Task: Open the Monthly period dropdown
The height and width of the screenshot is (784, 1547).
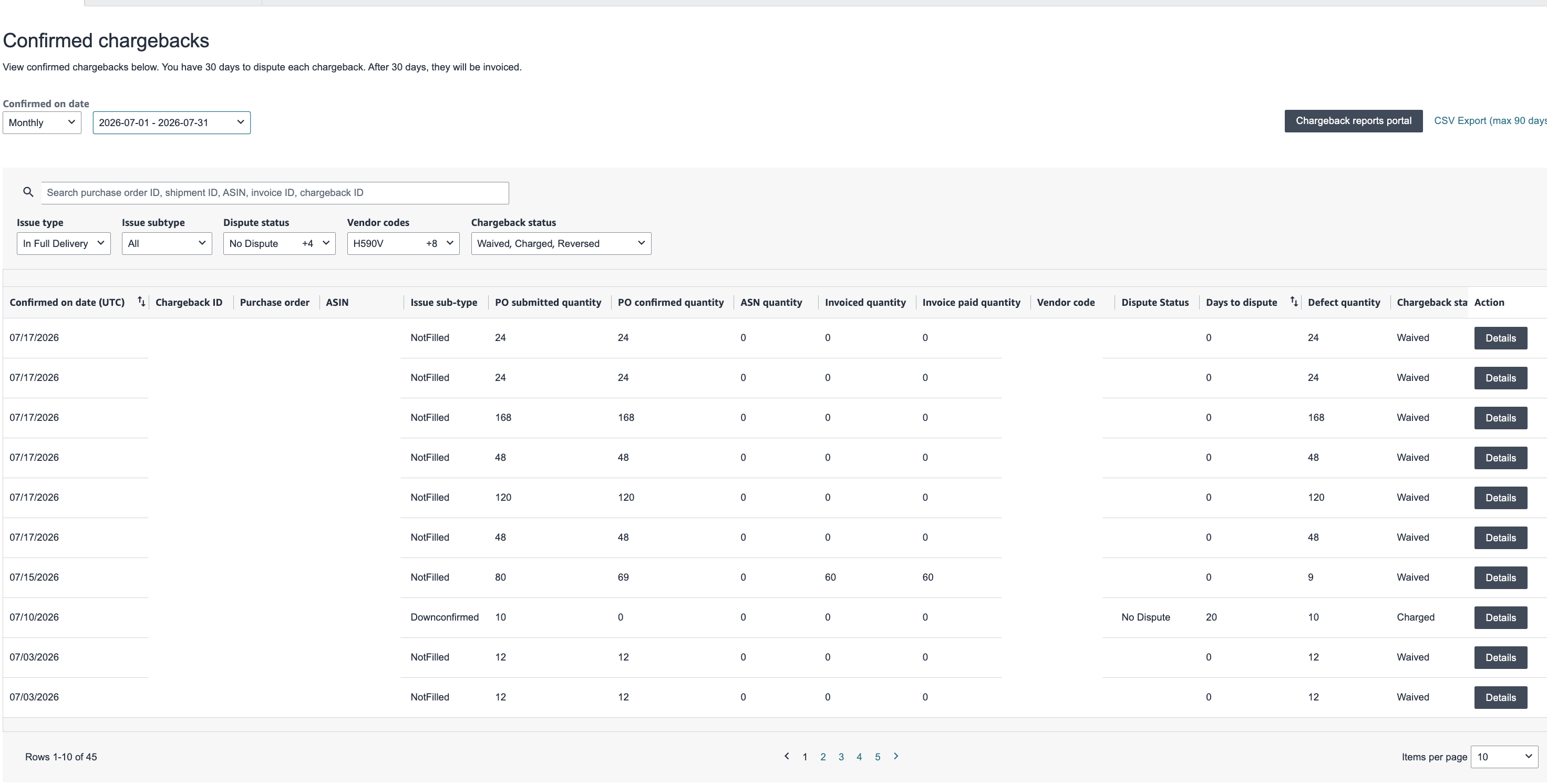Action: tap(42, 122)
